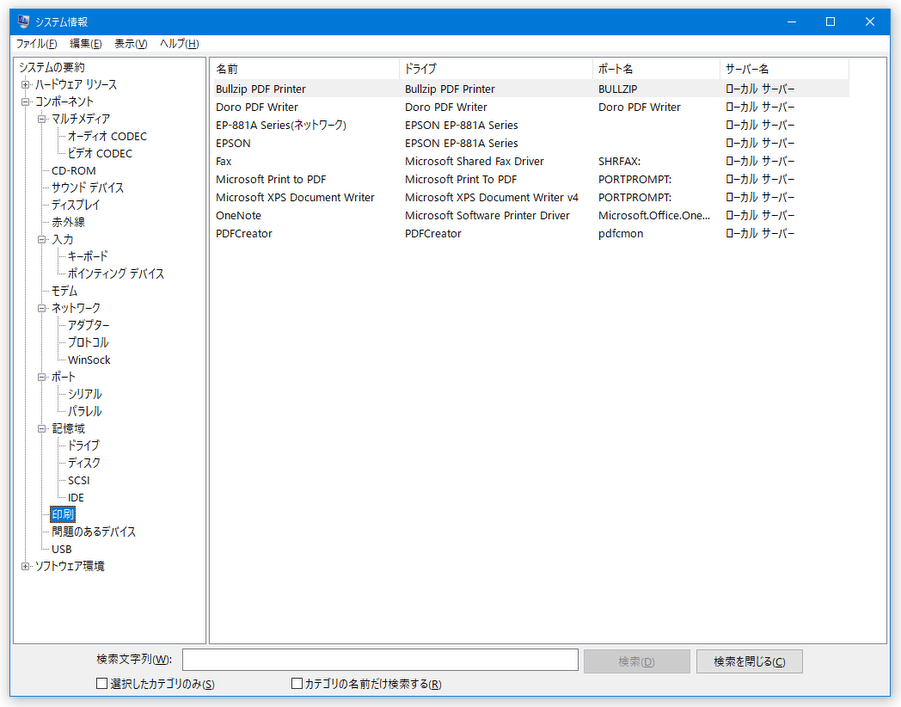This screenshot has width=901, height=707.
Task: Click the 検索を閉じる(C) button
Action: (x=749, y=662)
